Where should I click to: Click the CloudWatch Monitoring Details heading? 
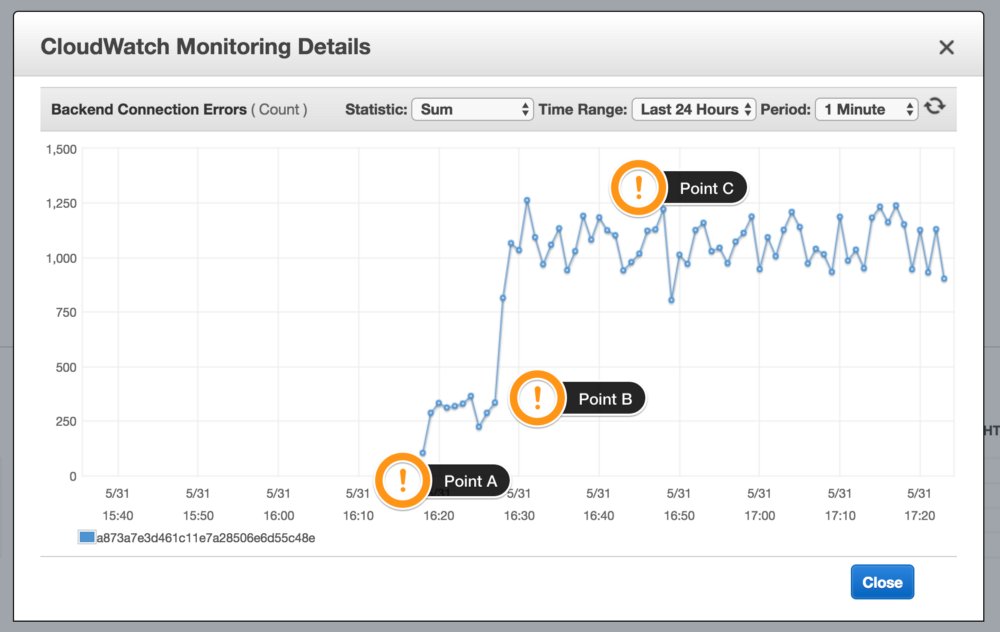click(205, 47)
